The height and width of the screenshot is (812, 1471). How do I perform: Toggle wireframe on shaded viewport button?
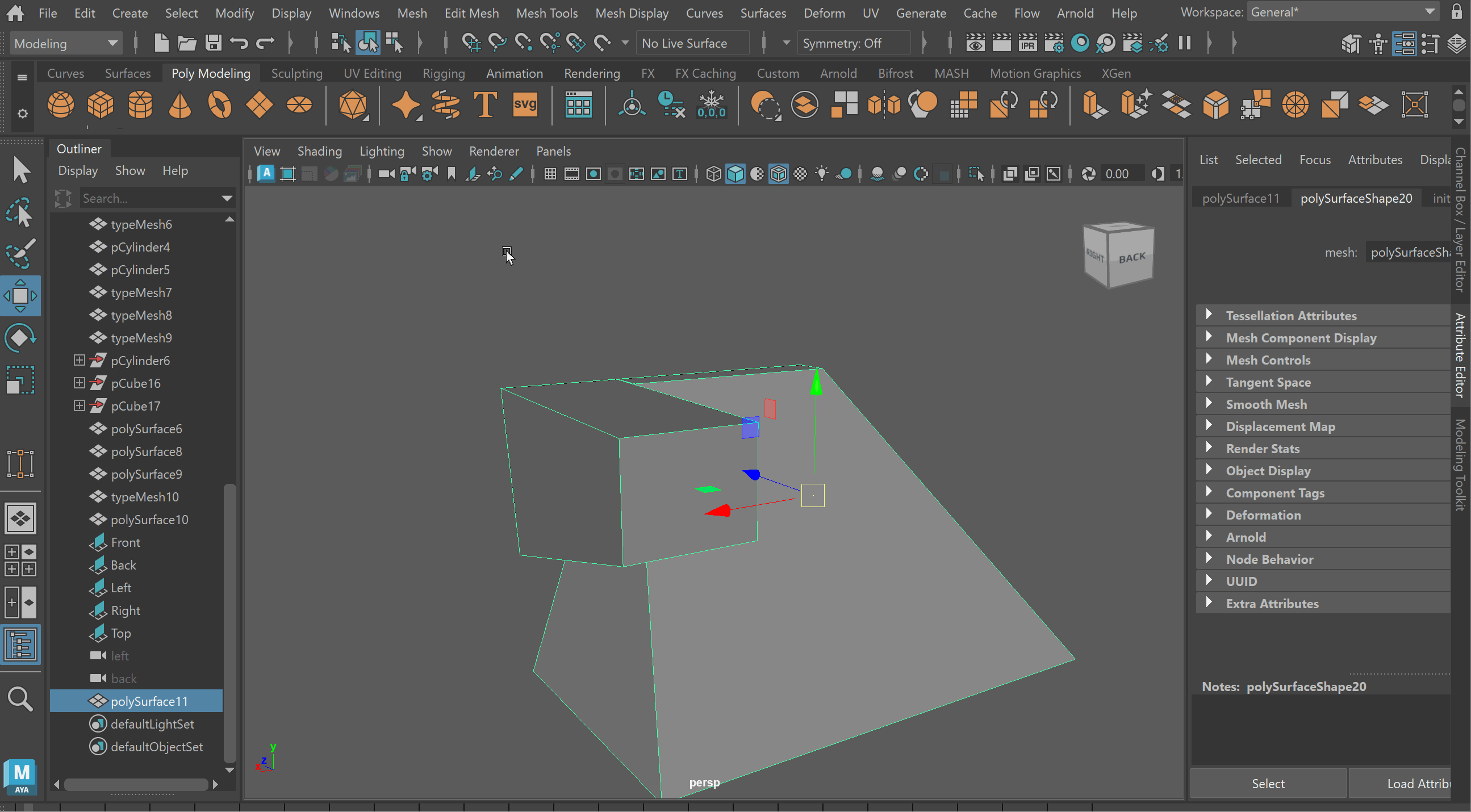(778, 174)
